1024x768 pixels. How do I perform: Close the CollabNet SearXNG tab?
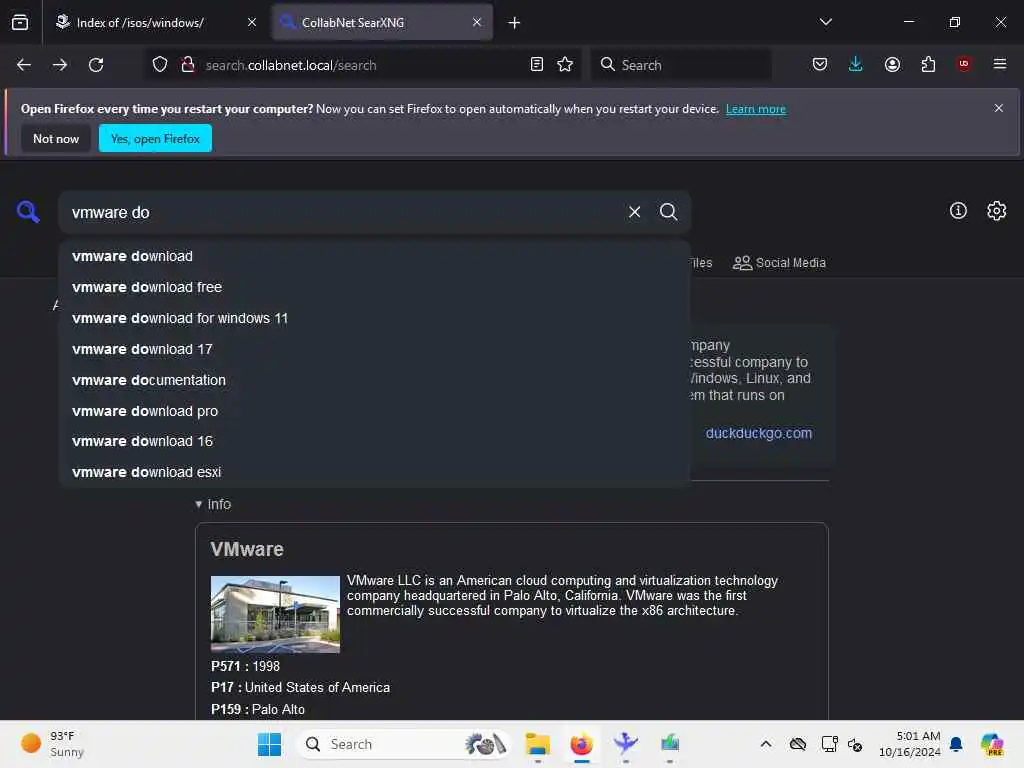[477, 22]
